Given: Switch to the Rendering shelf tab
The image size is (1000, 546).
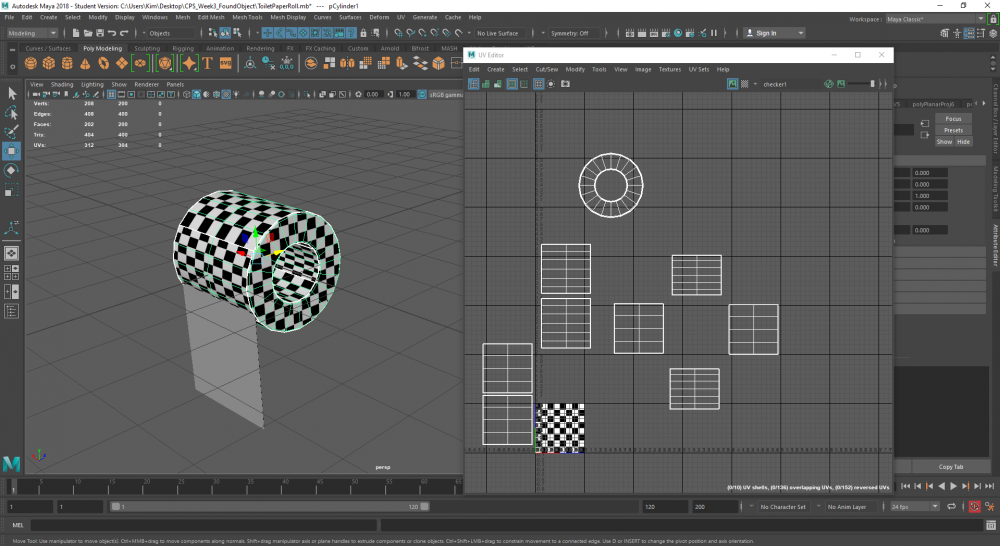Looking at the screenshot, I should click(260, 48).
